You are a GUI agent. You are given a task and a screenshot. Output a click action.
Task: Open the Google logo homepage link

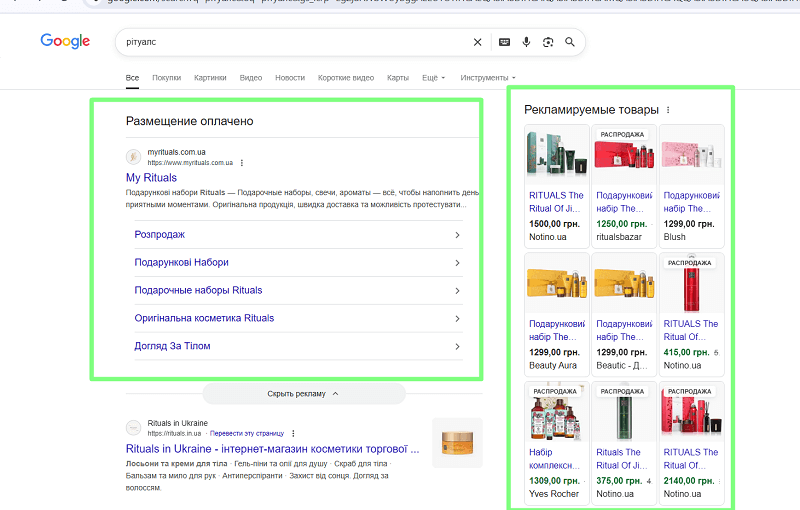65,41
